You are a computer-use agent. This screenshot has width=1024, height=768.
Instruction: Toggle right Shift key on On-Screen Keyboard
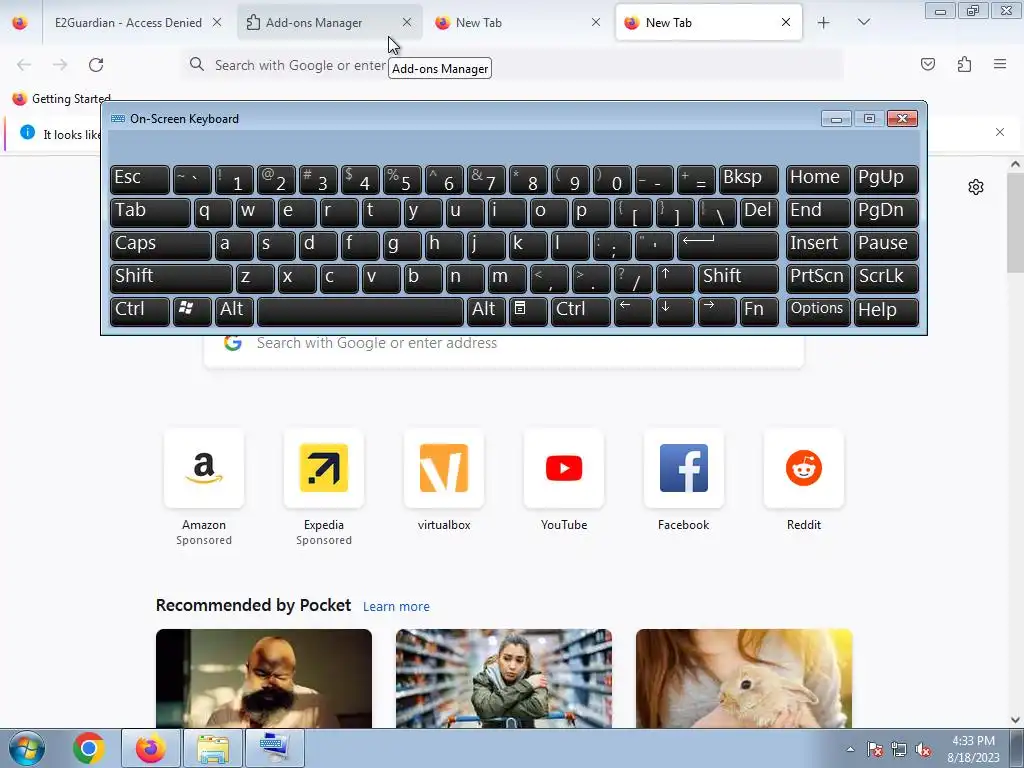pos(738,278)
